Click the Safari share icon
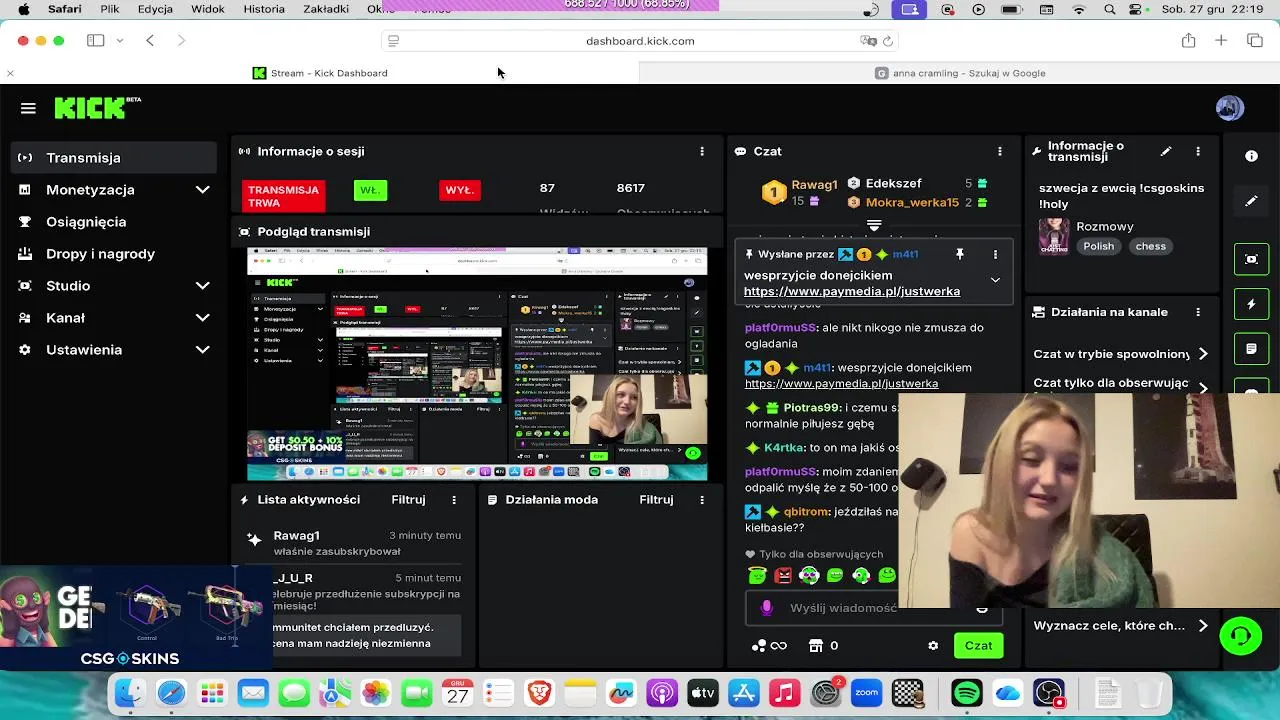 click(1188, 40)
